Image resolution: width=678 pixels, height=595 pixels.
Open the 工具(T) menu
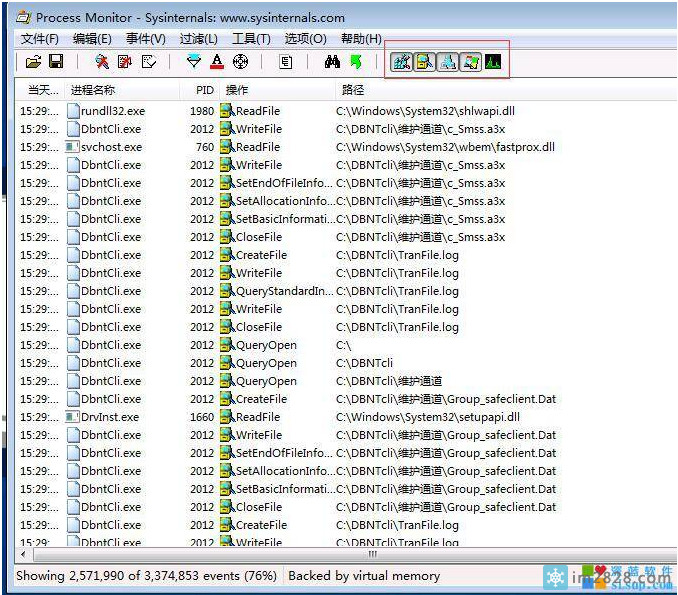pos(251,38)
